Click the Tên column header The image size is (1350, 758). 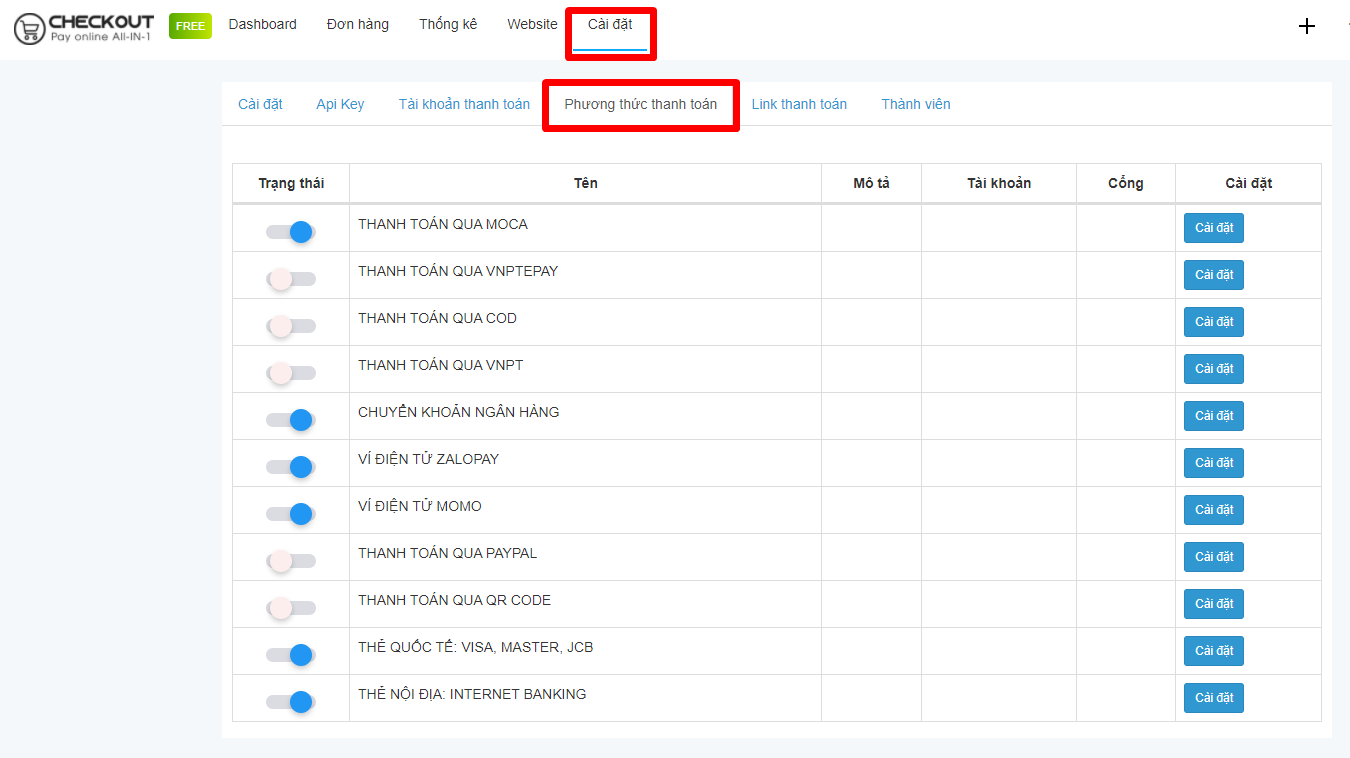point(586,183)
